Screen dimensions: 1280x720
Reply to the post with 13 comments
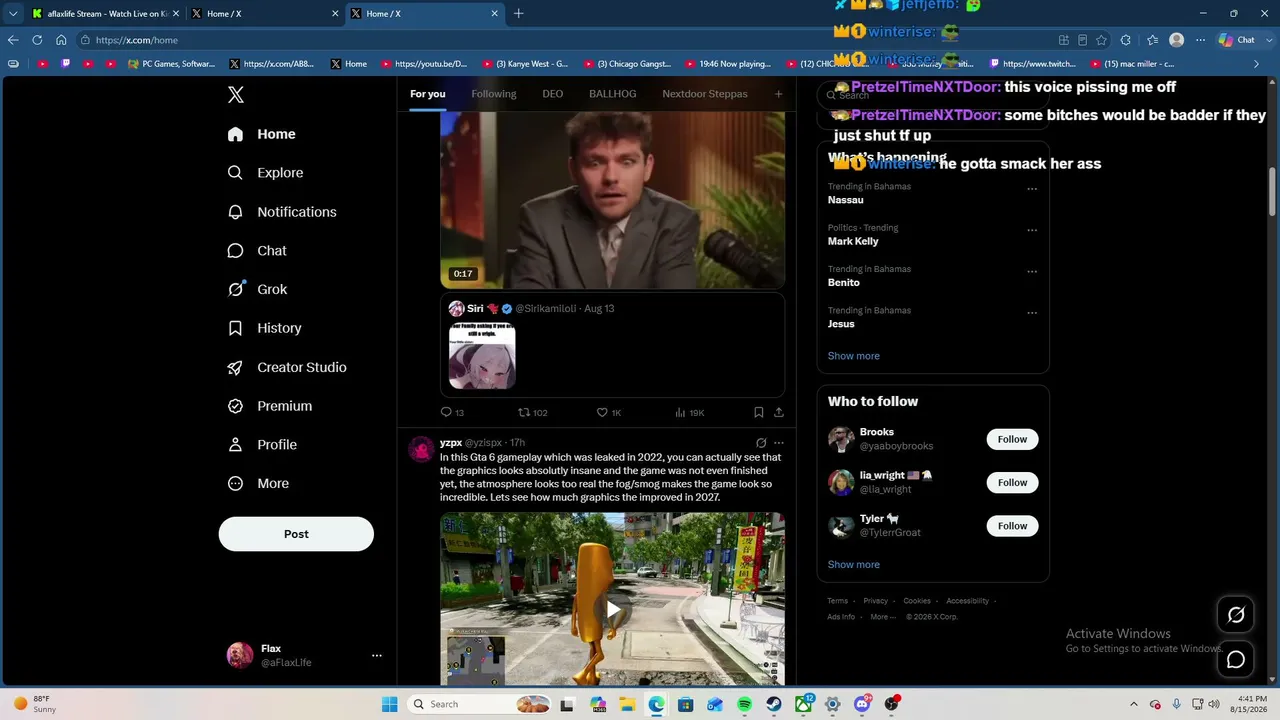pos(452,412)
